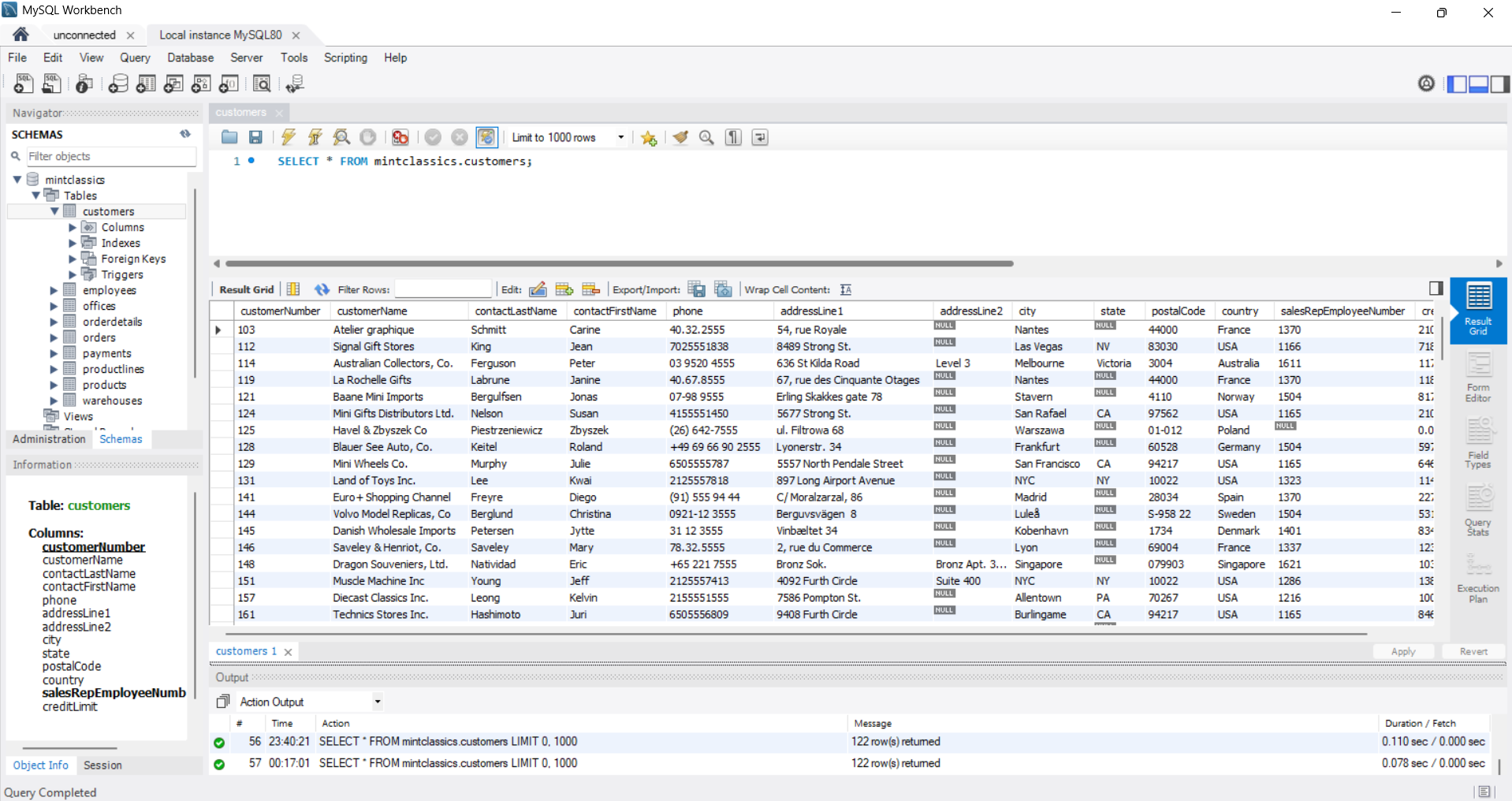Open the Form Editor view
The width and height of the screenshot is (1512, 801).
[1478, 378]
